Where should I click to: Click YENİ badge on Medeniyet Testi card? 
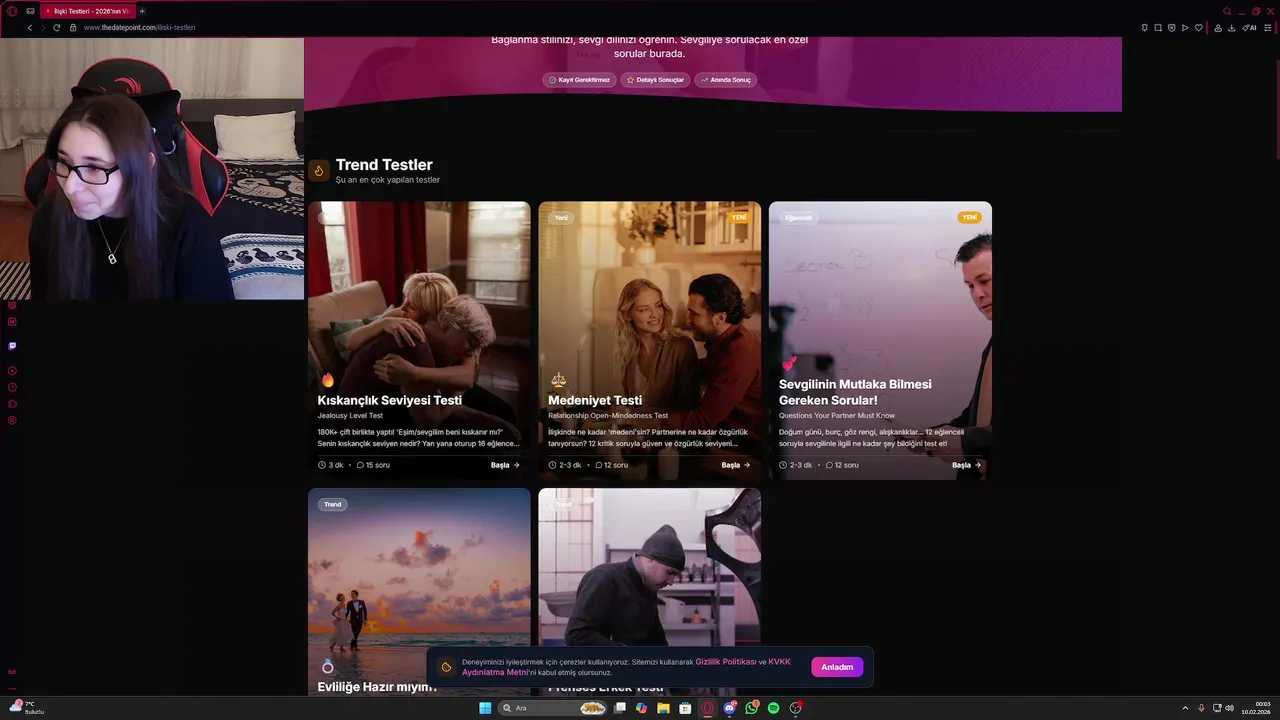click(739, 217)
